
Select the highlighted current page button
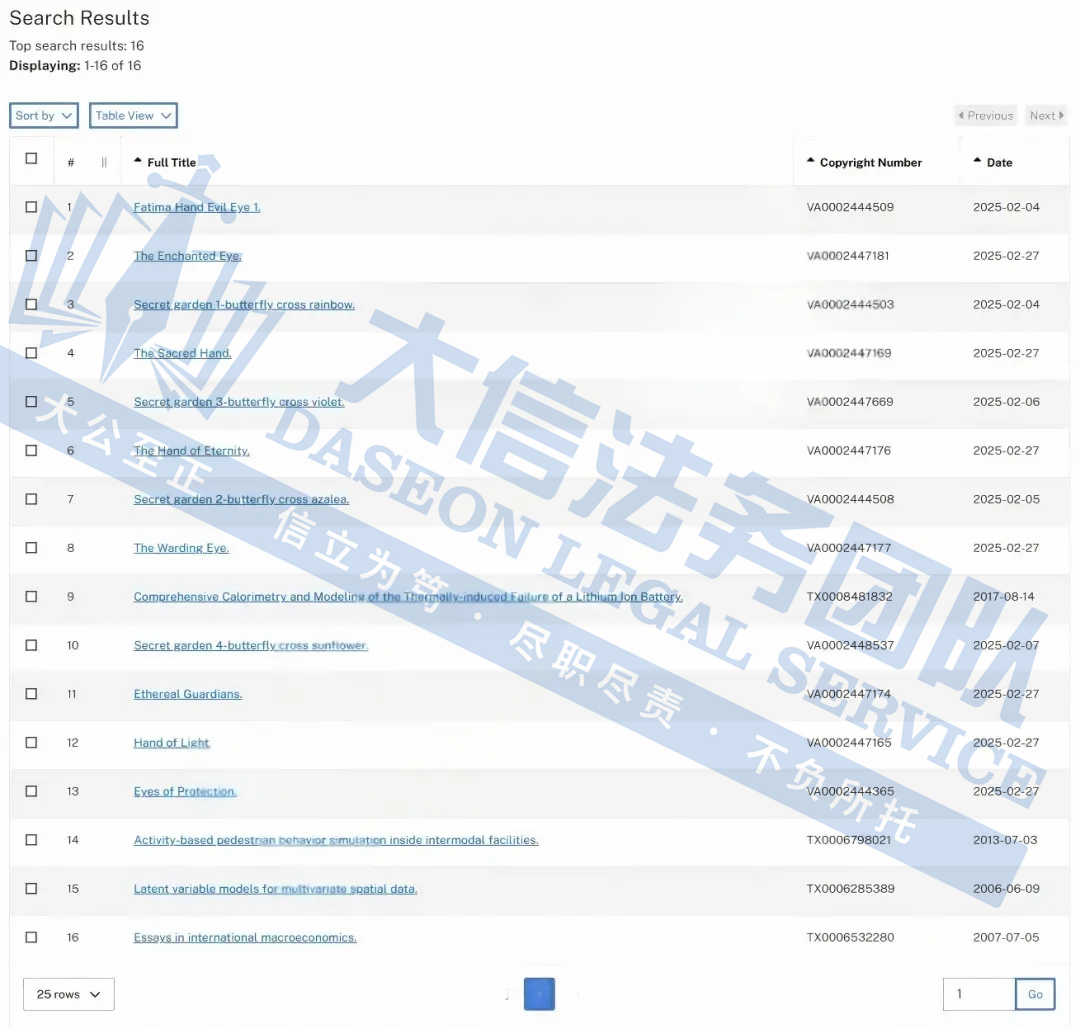pos(539,994)
